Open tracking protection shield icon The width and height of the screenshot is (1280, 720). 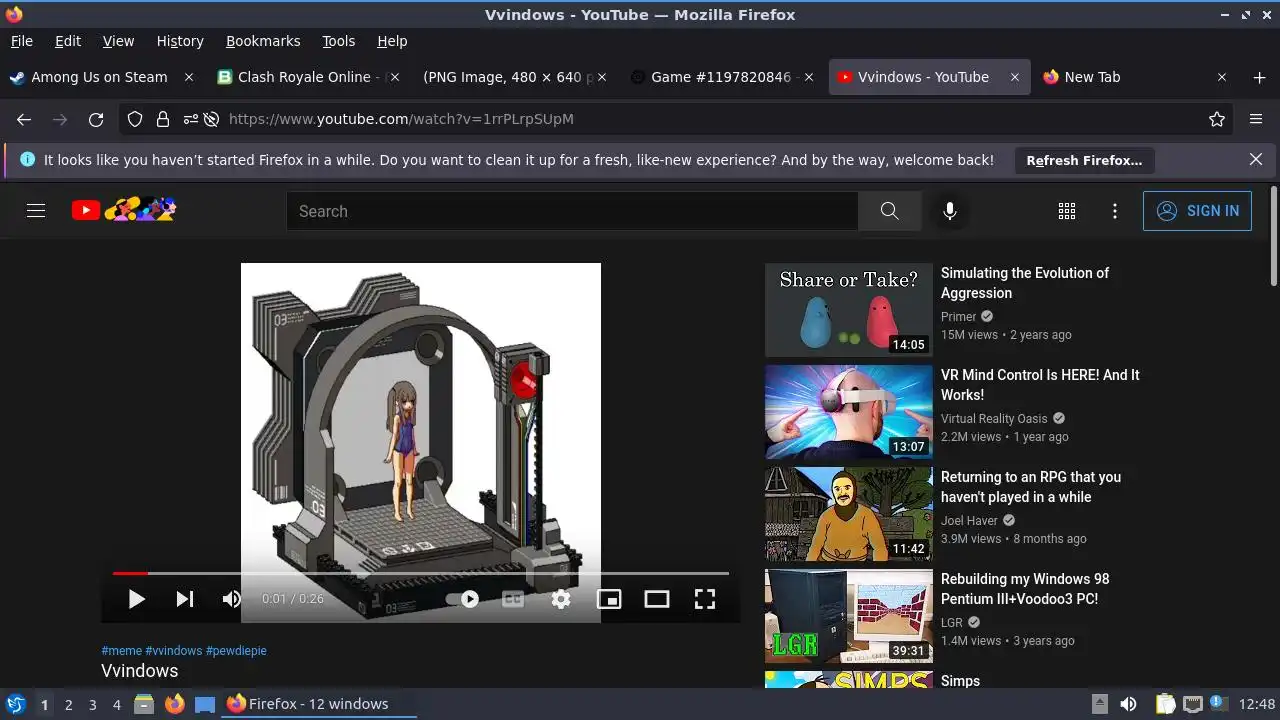click(x=135, y=119)
